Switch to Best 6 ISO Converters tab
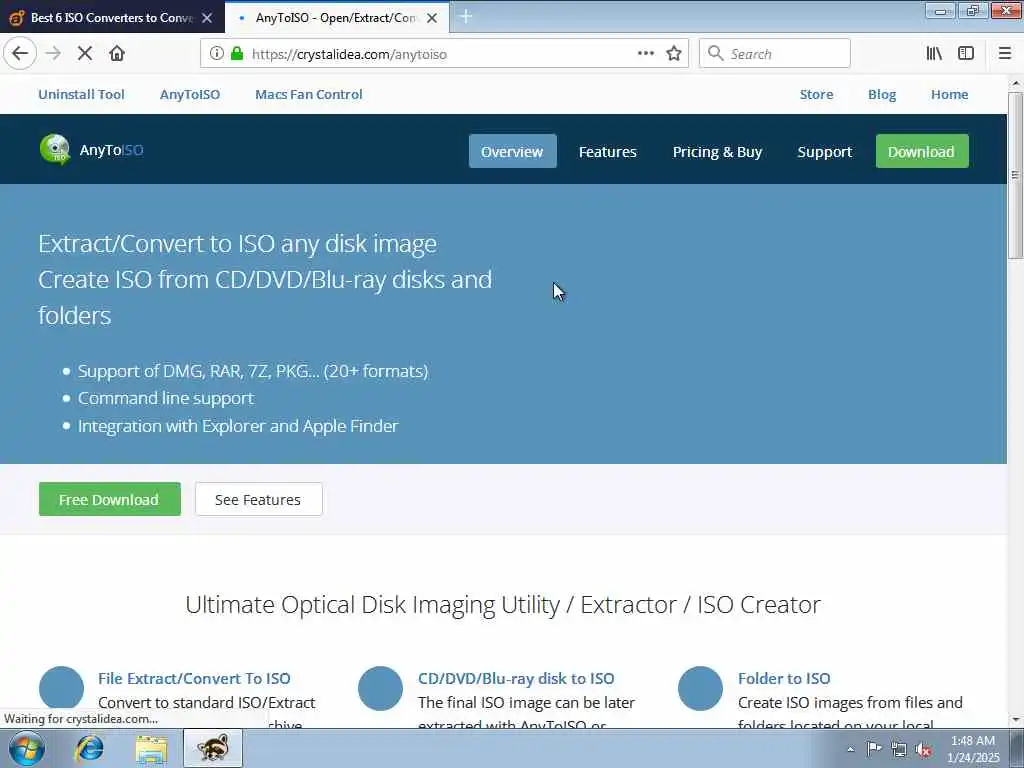Screen dimensions: 1024x768 [x=112, y=18]
